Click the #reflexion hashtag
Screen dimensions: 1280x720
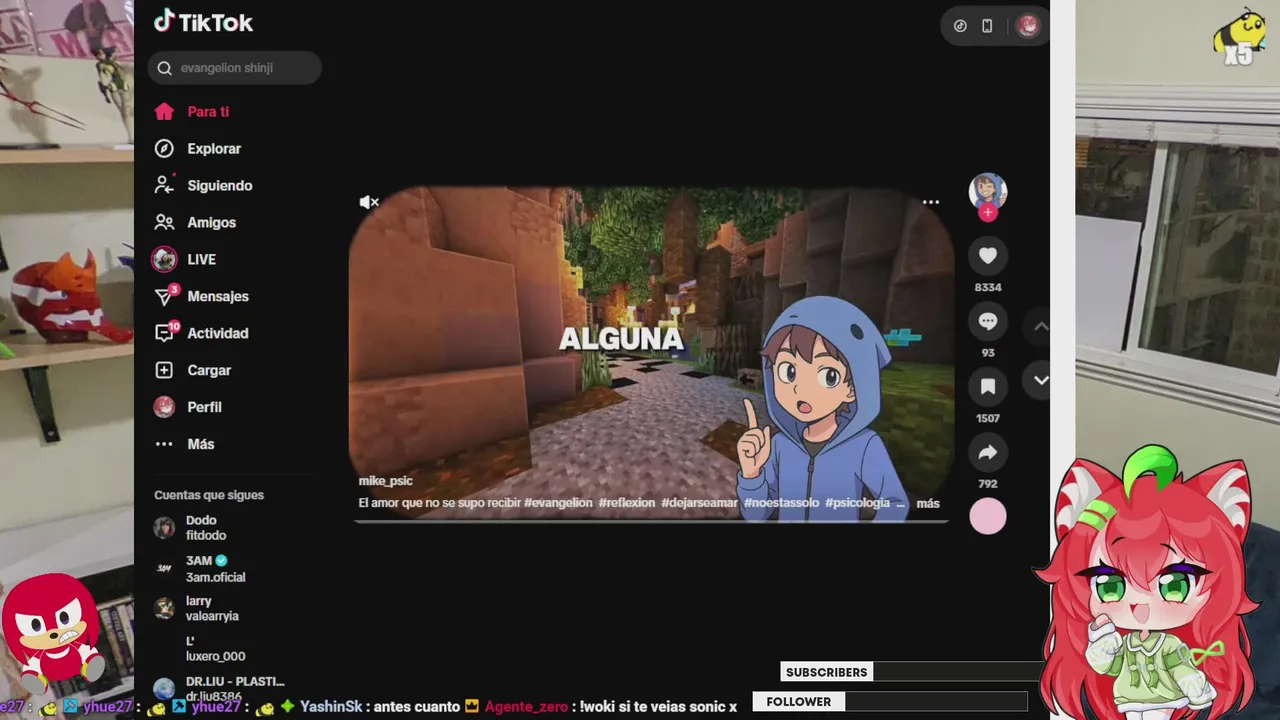[627, 503]
